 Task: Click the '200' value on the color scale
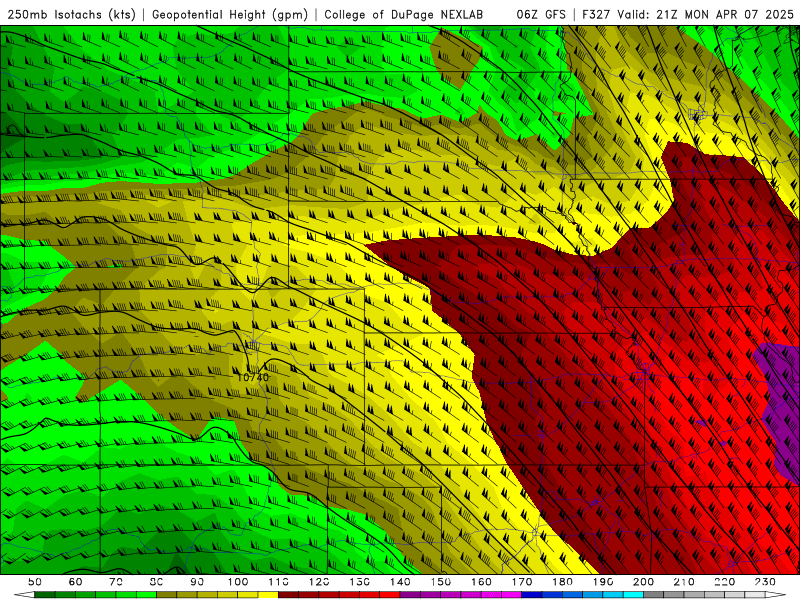click(643, 582)
